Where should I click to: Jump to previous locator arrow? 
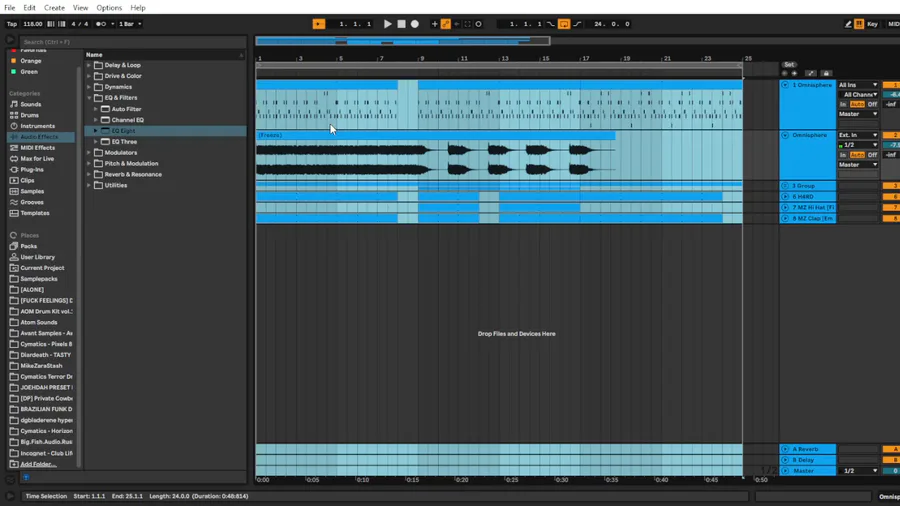pos(785,73)
